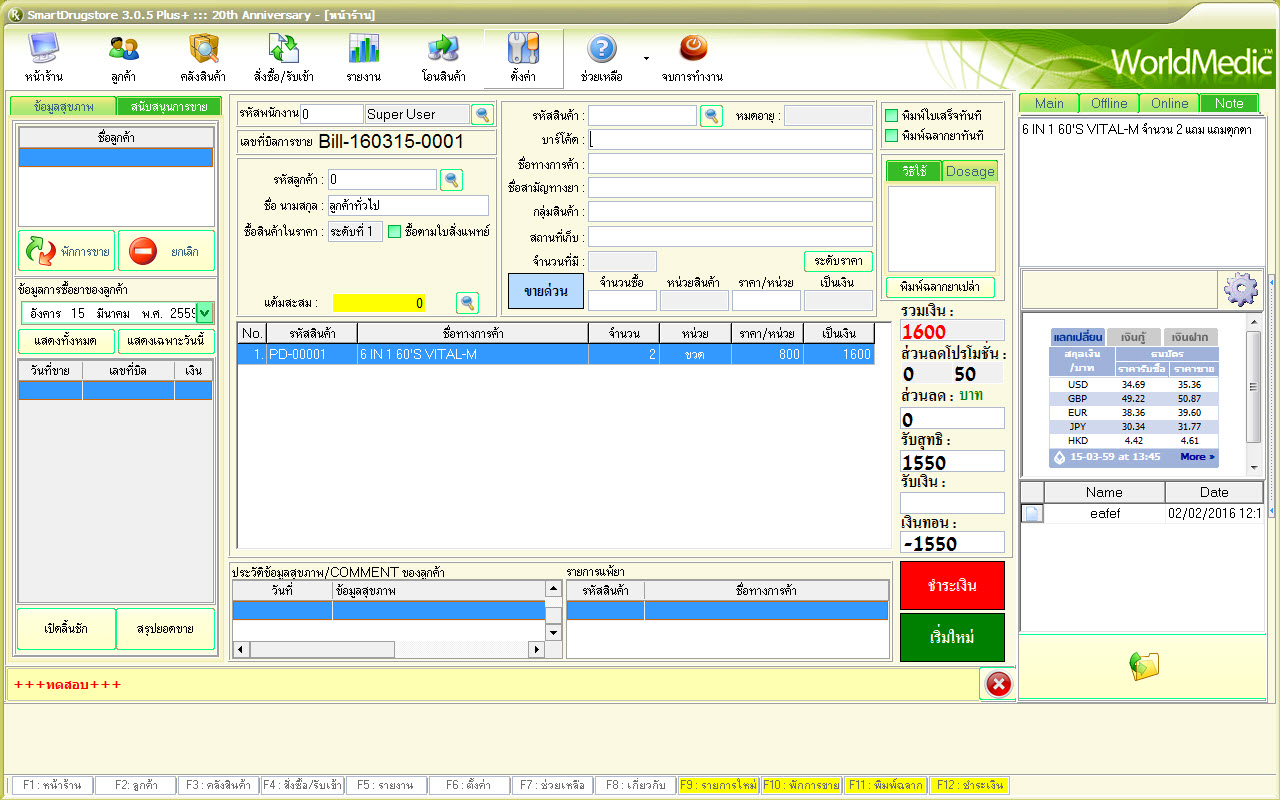
Task: Check the ซื้อตามใบสั่งแพทย์ checkbox
Action: pyautogui.click(x=394, y=231)
